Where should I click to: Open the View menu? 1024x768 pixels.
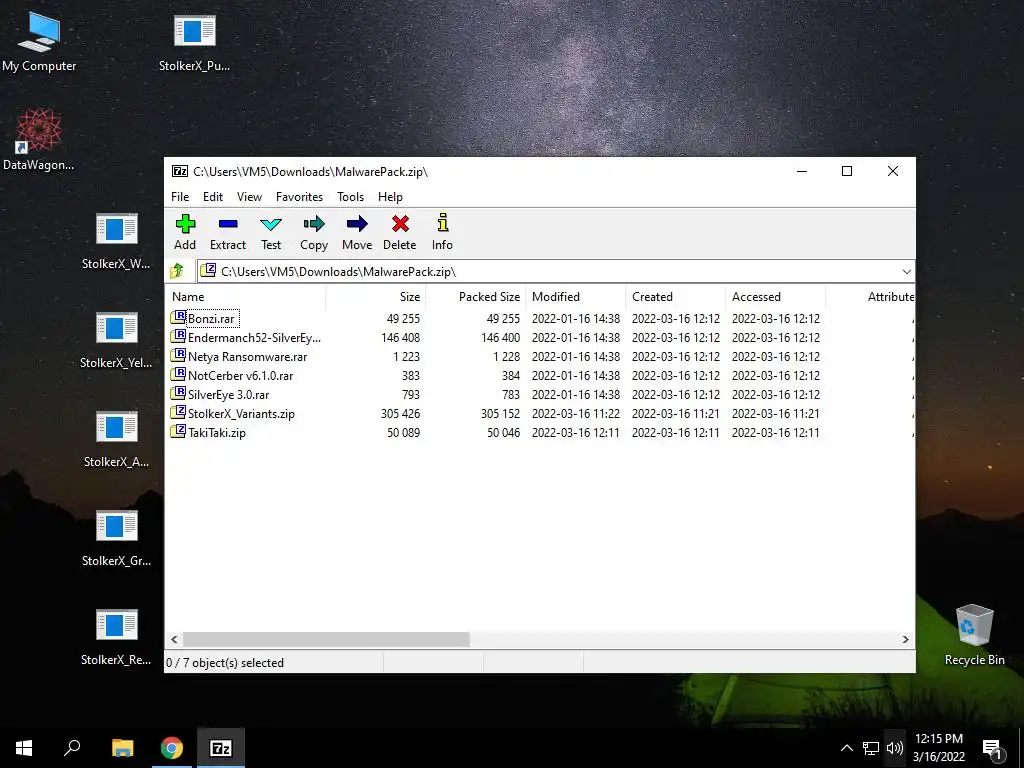[249, 197]
